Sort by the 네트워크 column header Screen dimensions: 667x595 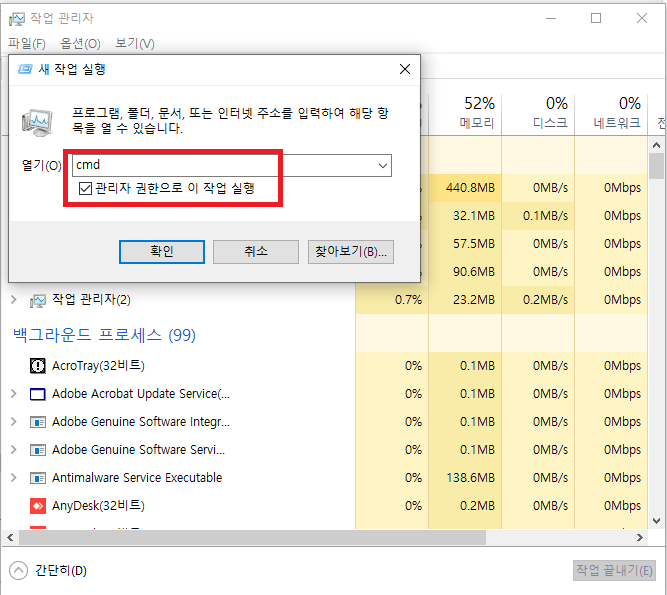tap(611, 114)
